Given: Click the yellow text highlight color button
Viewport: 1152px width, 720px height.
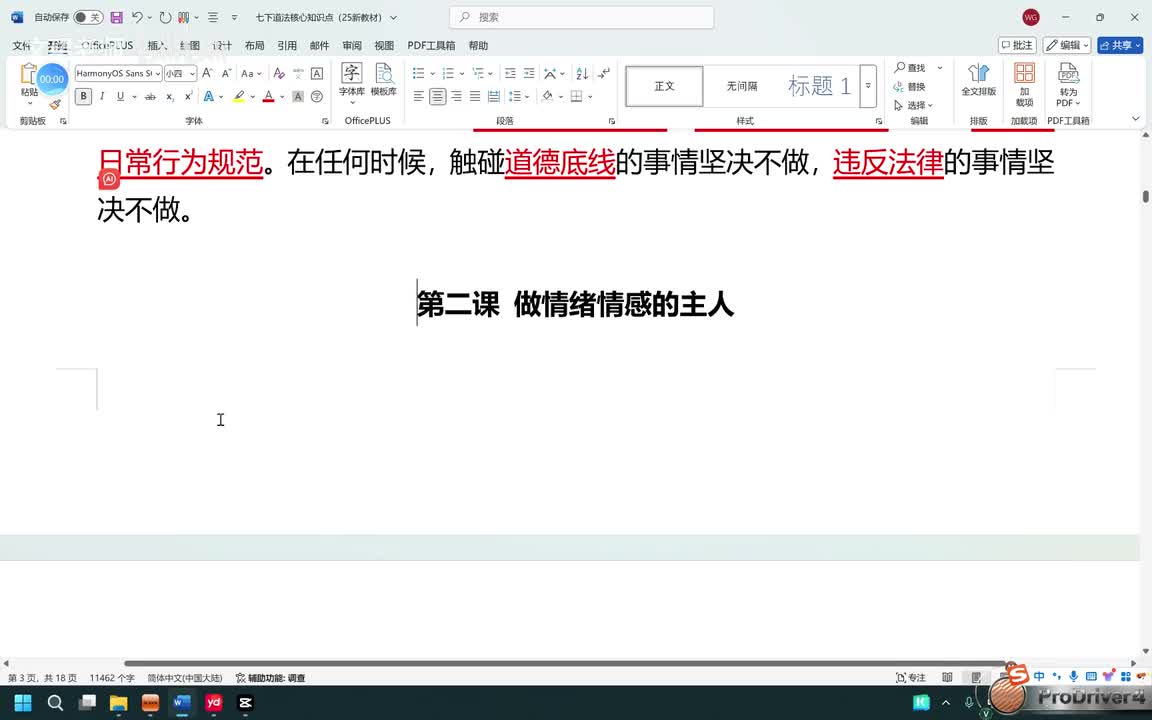Looking at the screenshot, I should pyautogui.click(x=239, y=96).
